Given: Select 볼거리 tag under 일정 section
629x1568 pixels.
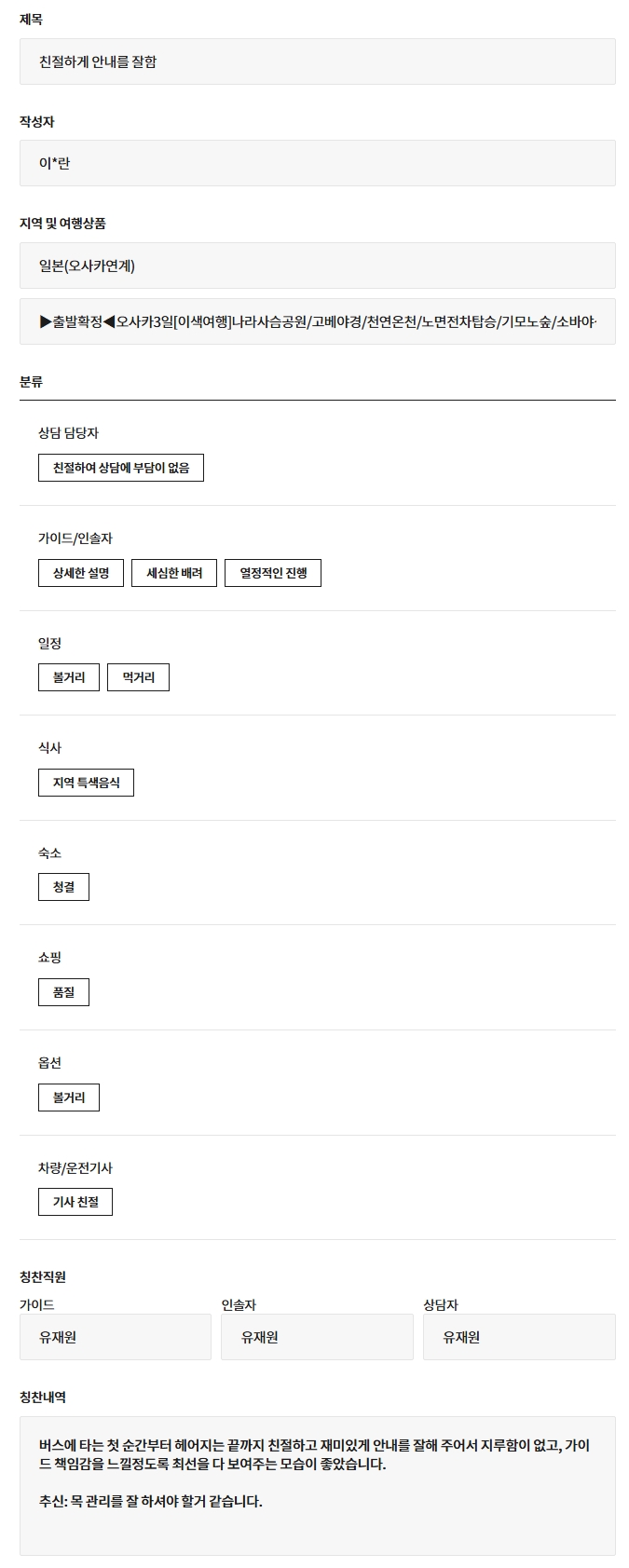Looking at the screenshot, I should 69,677.
